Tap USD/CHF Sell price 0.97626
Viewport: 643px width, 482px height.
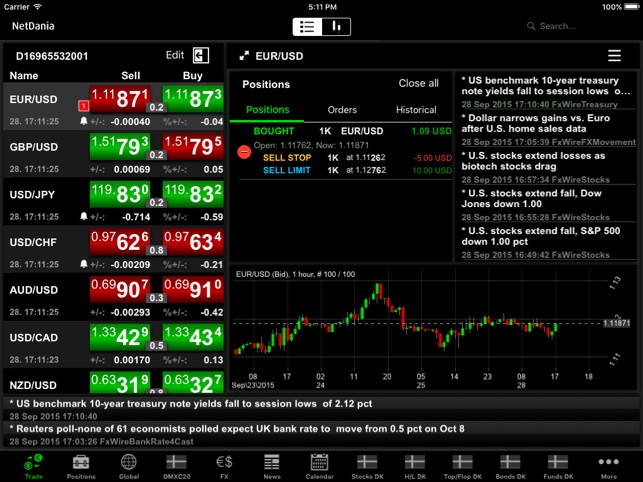click(120, 242)
